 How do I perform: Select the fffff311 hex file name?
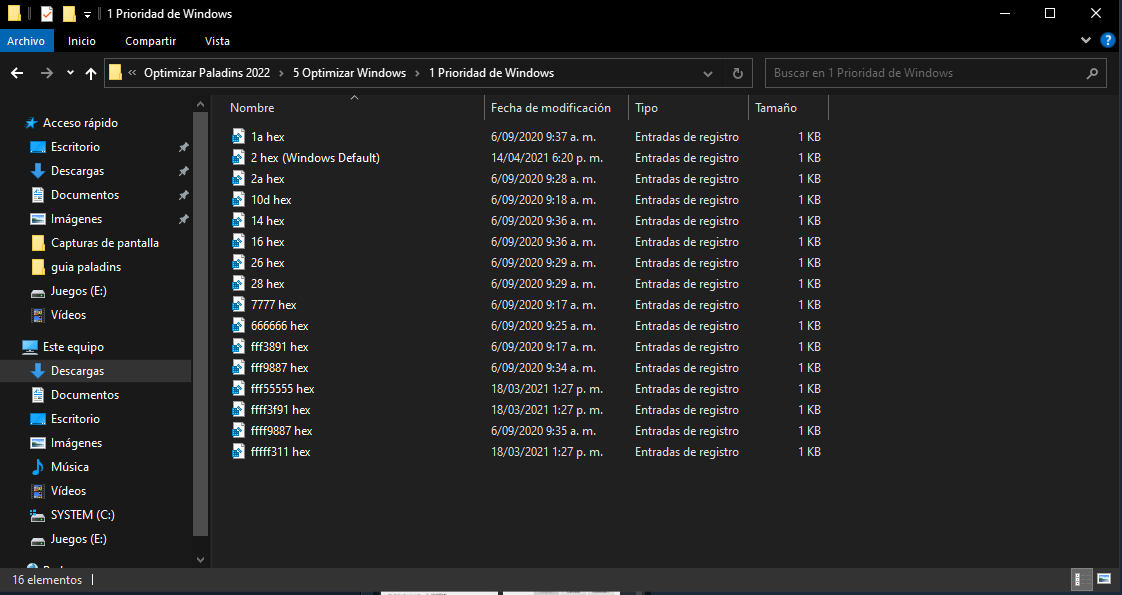280,452
